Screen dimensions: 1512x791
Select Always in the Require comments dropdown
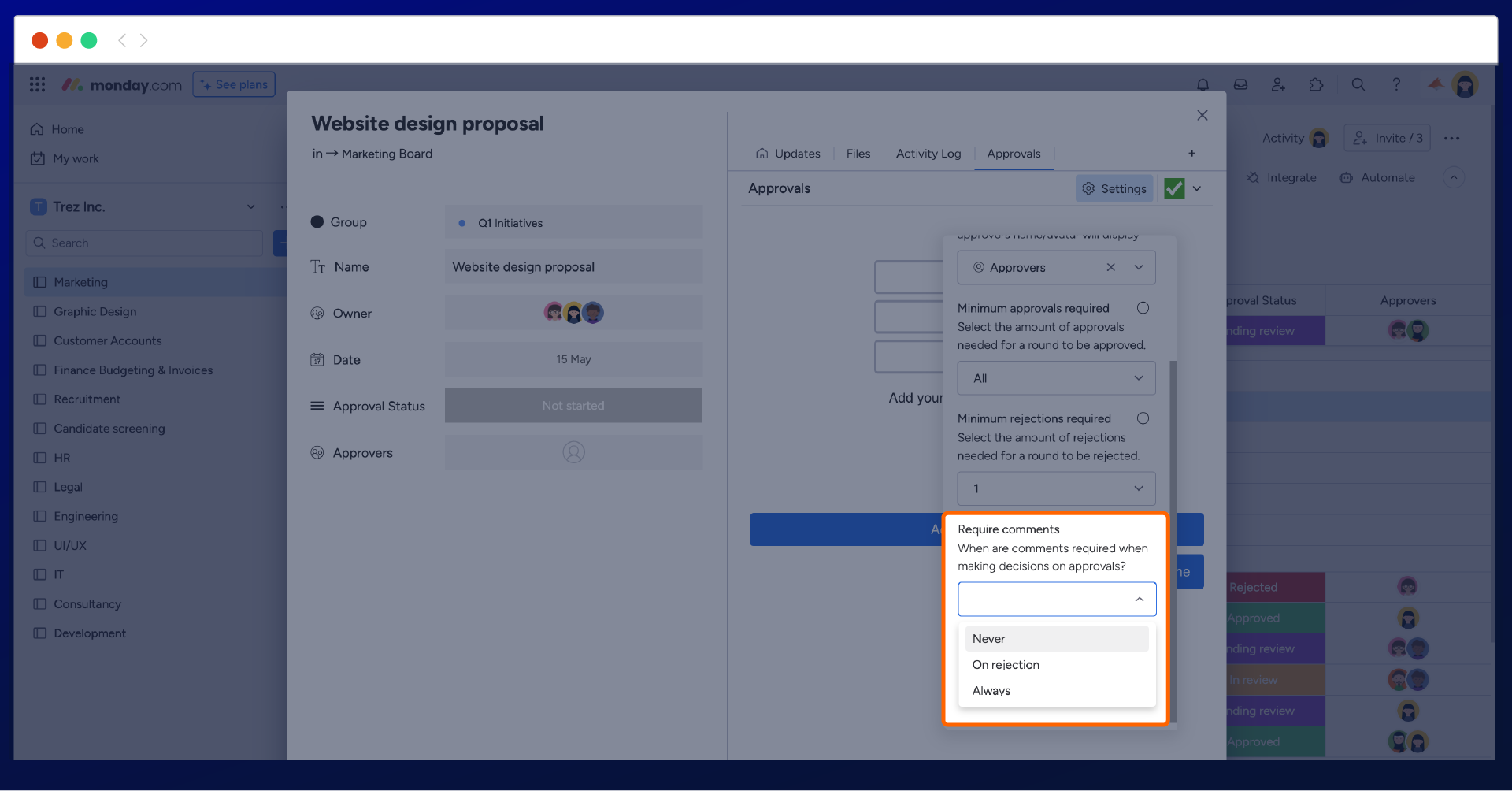[991, 690]
